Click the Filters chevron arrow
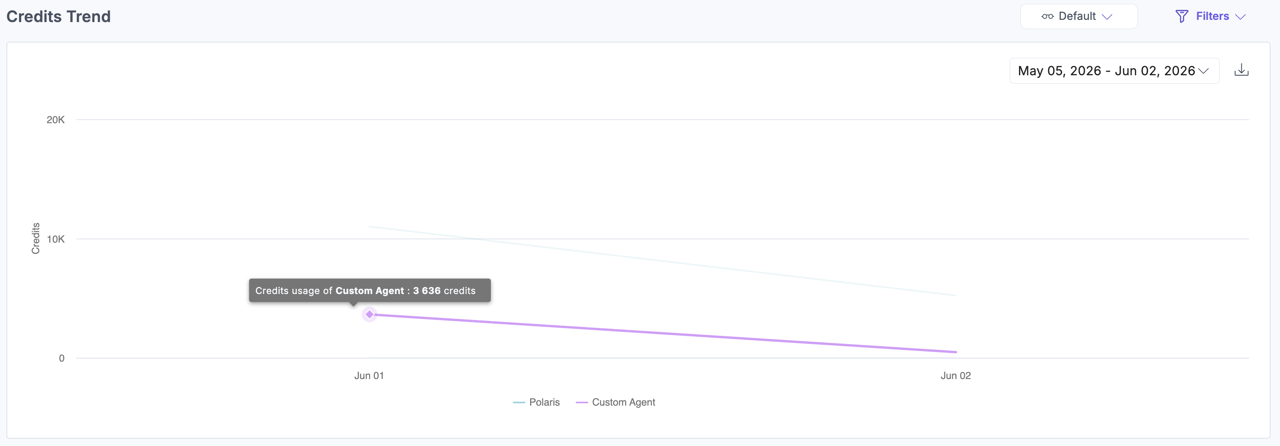 [x=1240, y=17]
